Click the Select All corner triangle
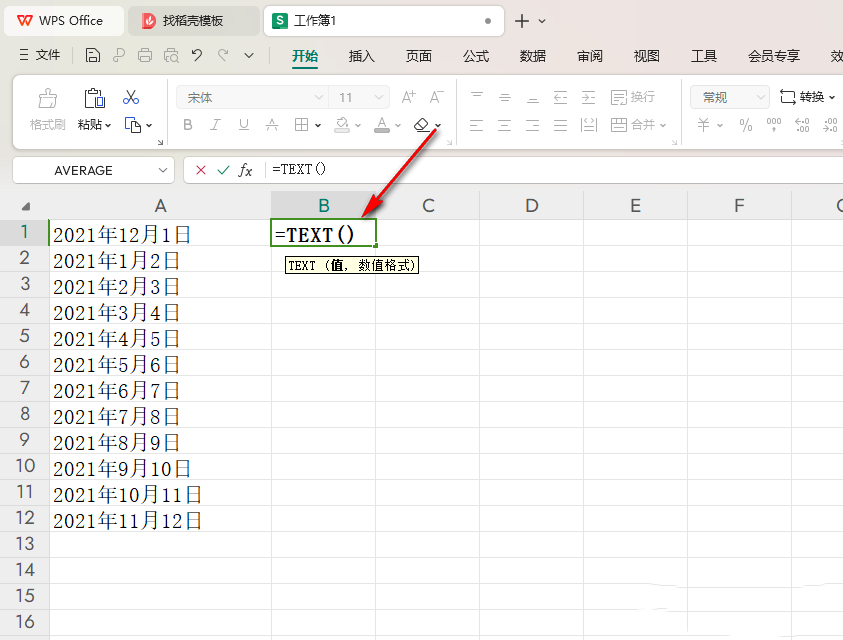The height and width of the screenshot is (640, 843). coord(25,207)
